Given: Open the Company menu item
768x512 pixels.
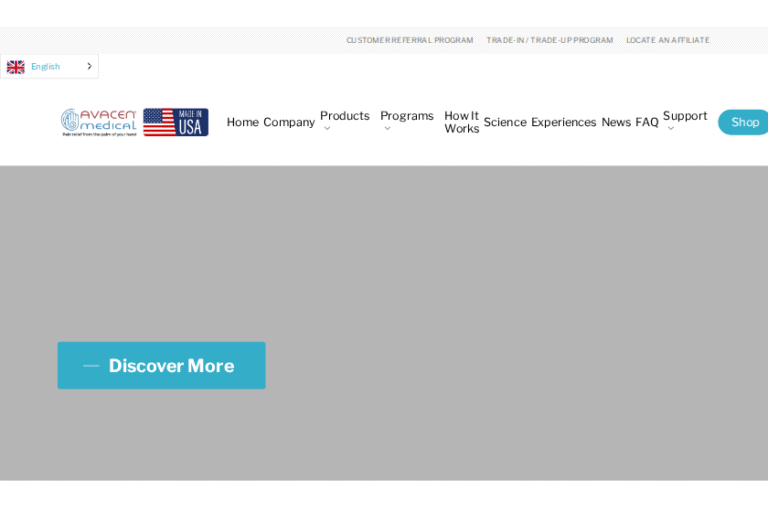Looking at the screenshot, I should click(289, 122).
